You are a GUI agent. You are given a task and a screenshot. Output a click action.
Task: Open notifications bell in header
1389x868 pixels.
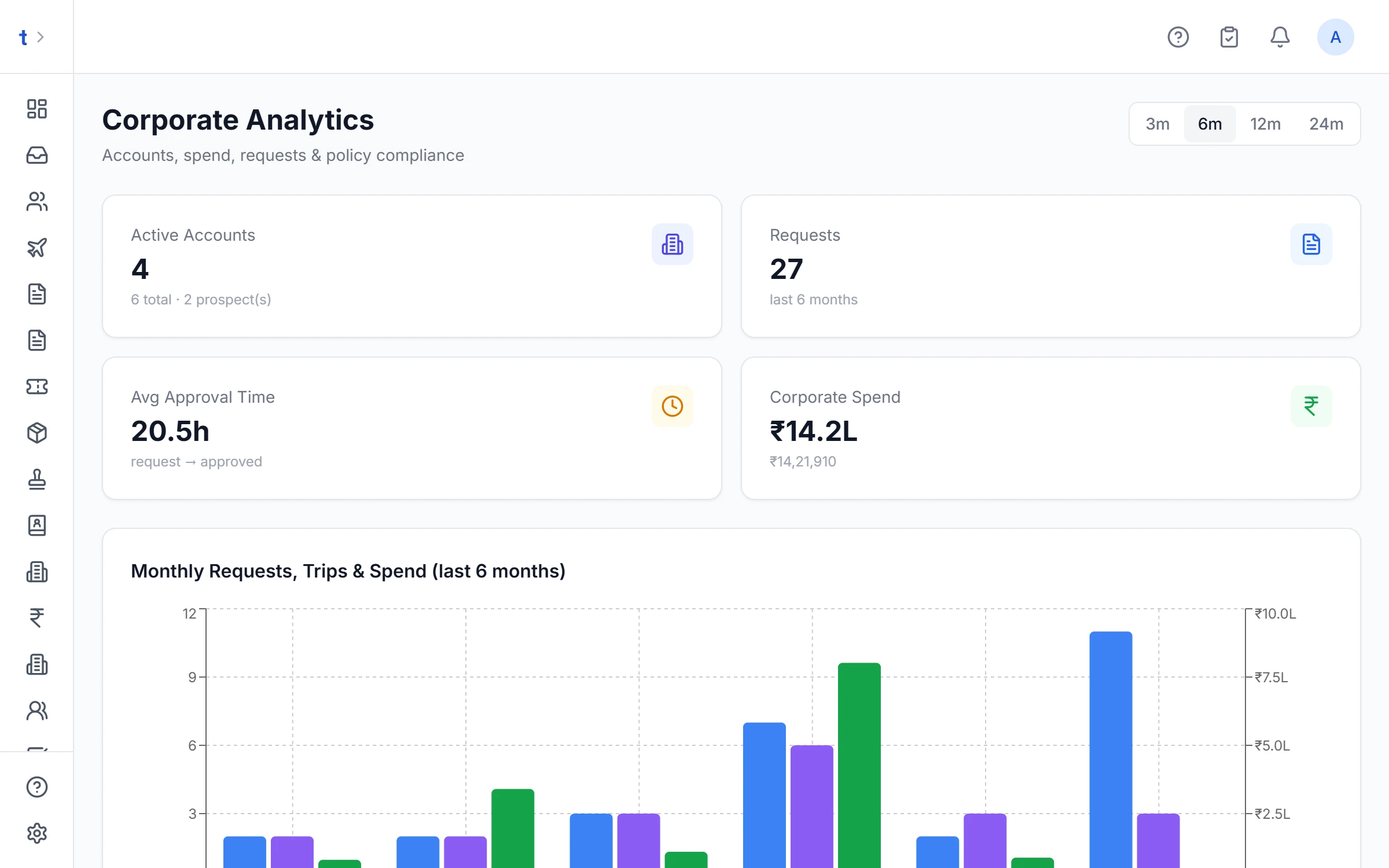tap(1280, 37)
